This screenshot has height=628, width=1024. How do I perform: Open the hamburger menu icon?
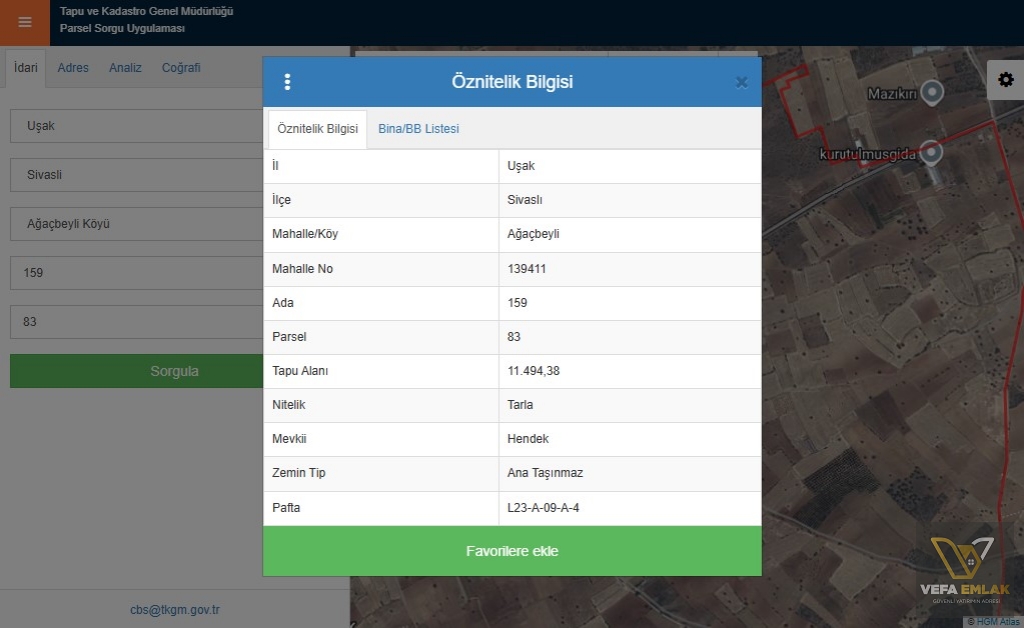[x=25, y=23]
